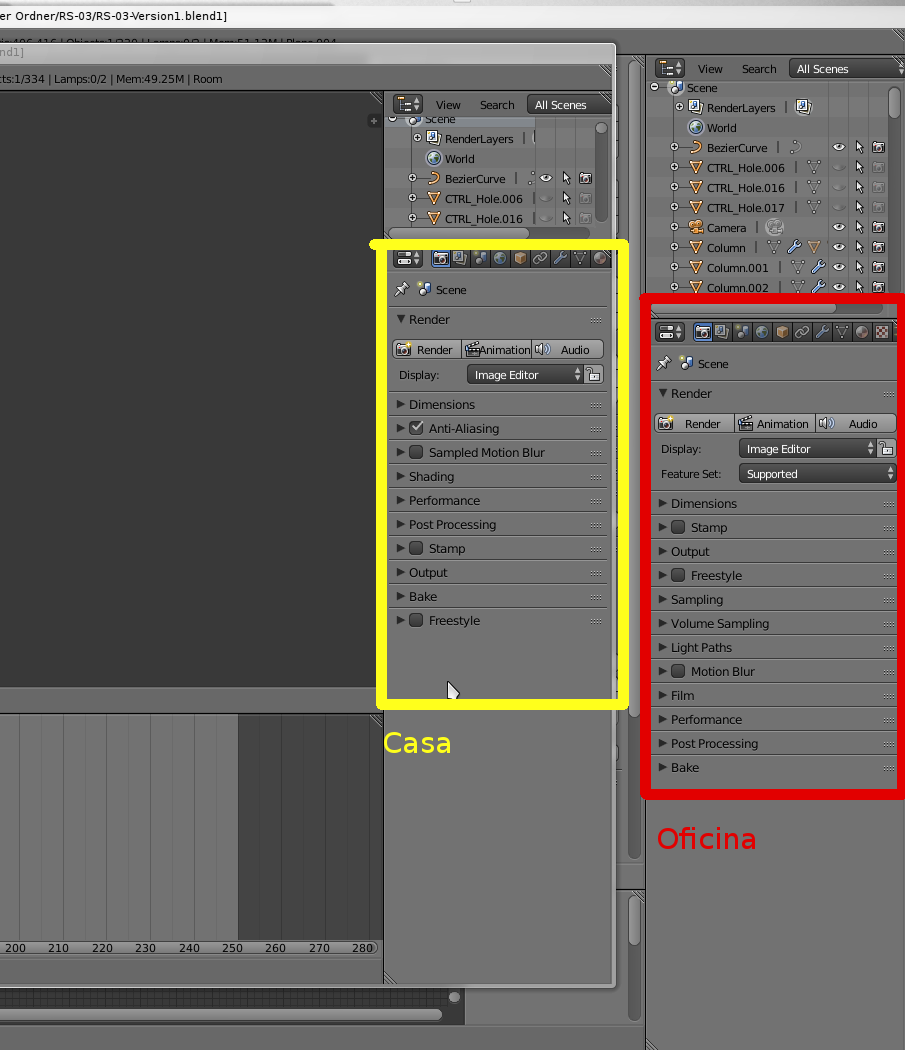Expand Bake panel in front window
Viewport: 905px width, 1050px height.
click(498, 596)
